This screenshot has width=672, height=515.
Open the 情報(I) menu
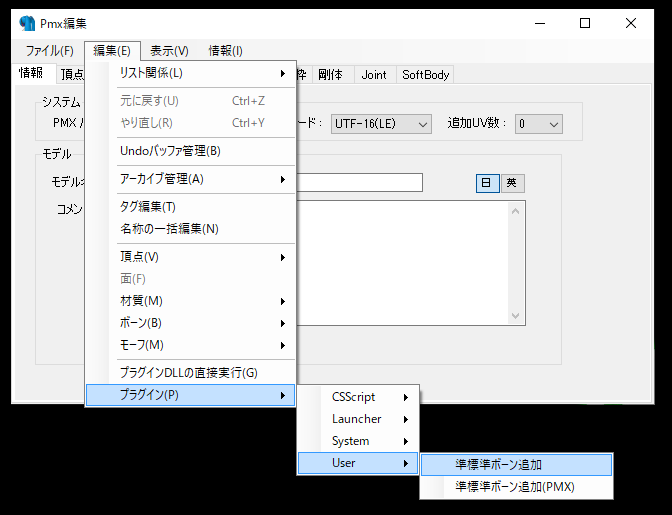click(225, 51)
